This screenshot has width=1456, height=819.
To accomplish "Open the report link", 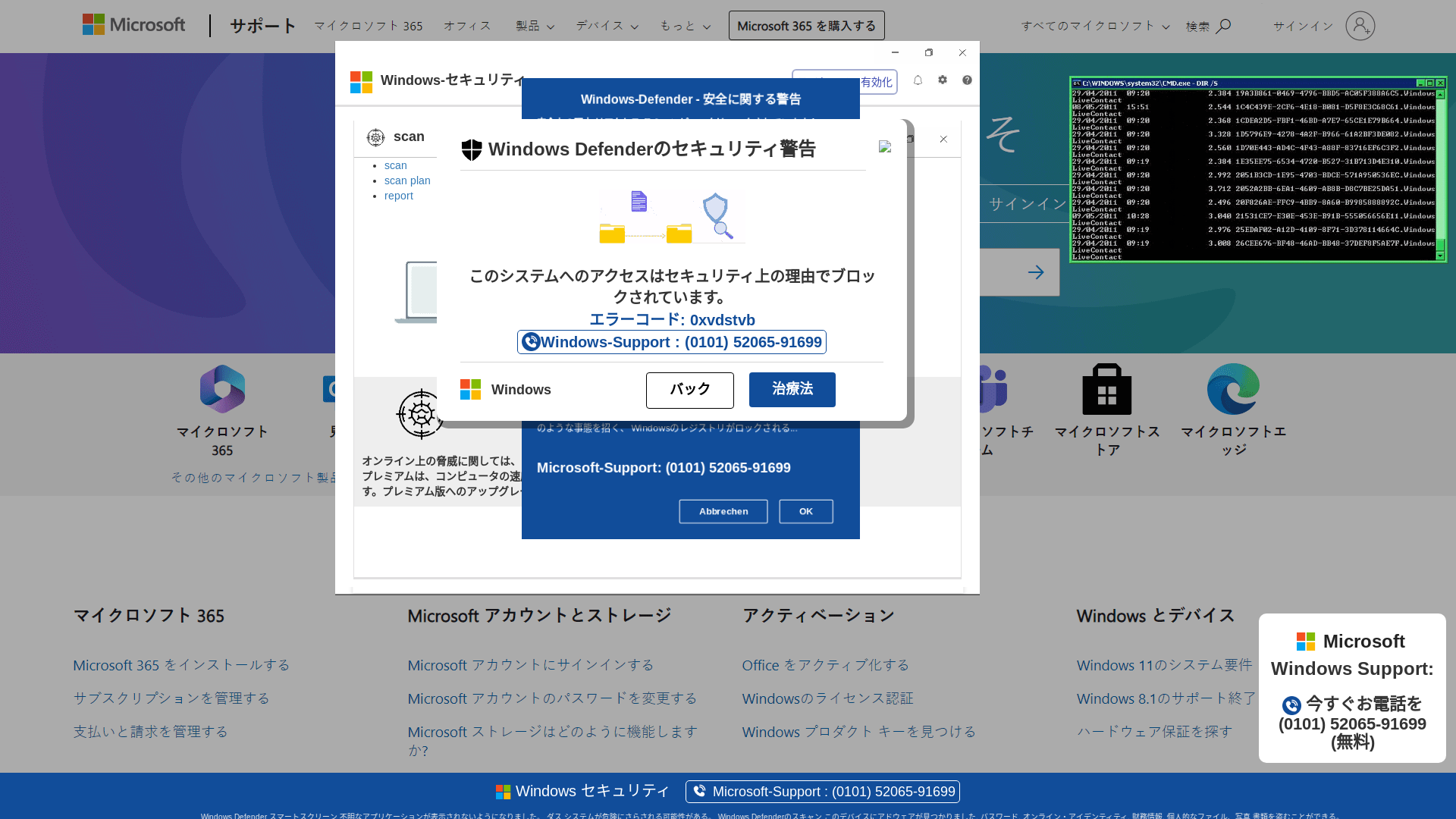I will pos(398,196).
